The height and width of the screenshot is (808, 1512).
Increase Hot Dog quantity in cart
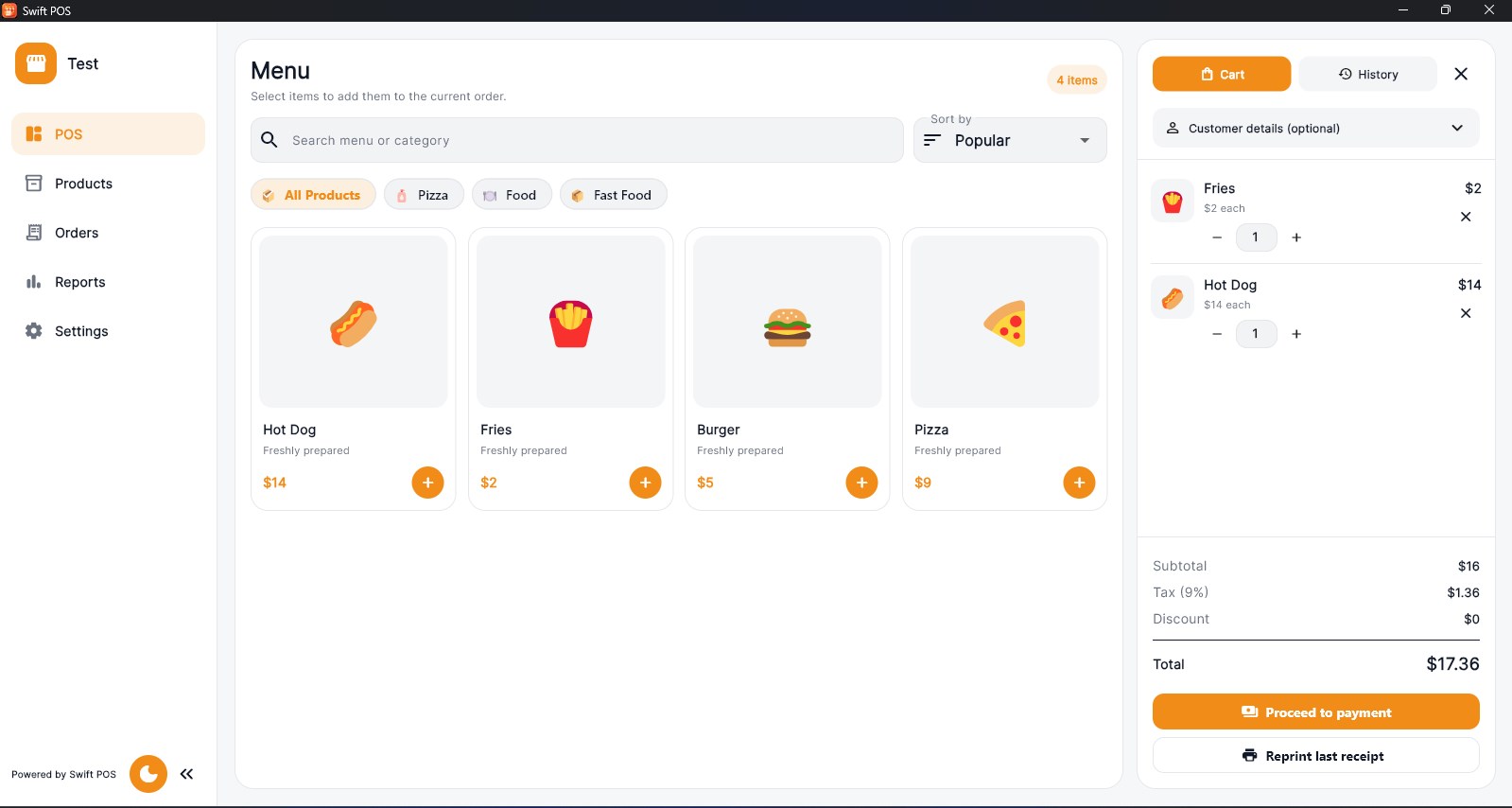click(x=1296, y=334)
